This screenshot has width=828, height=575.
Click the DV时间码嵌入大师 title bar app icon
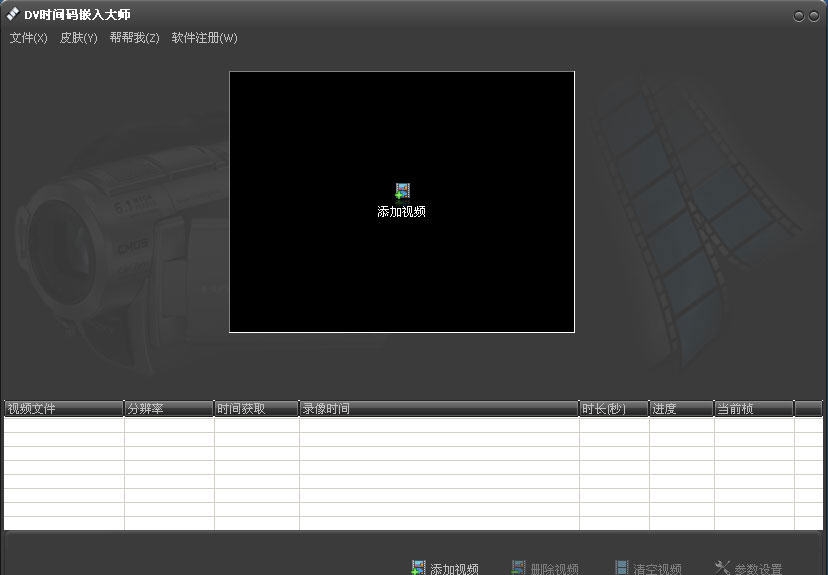point(13,14)
